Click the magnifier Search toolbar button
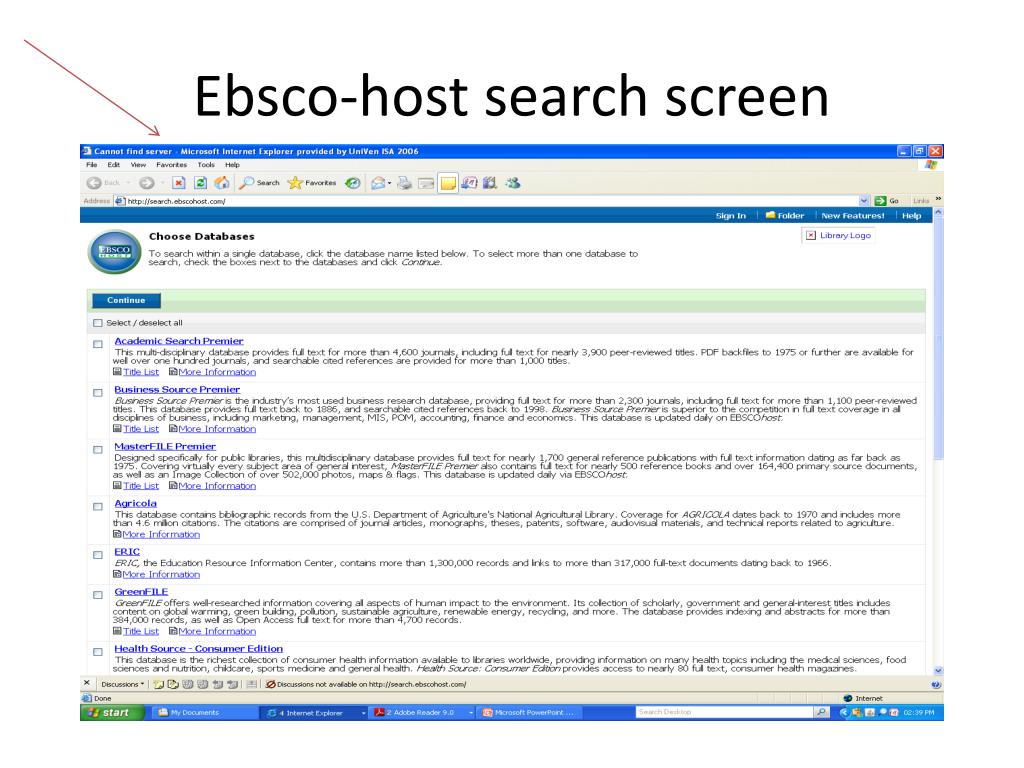The image size is (1024, 768). (x=259, y=184)
